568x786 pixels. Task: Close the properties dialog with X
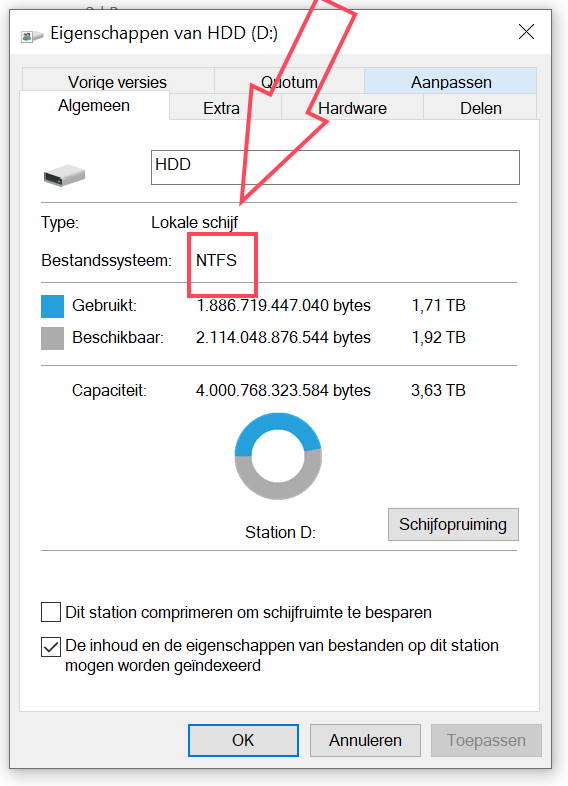(x=526, y=32)
